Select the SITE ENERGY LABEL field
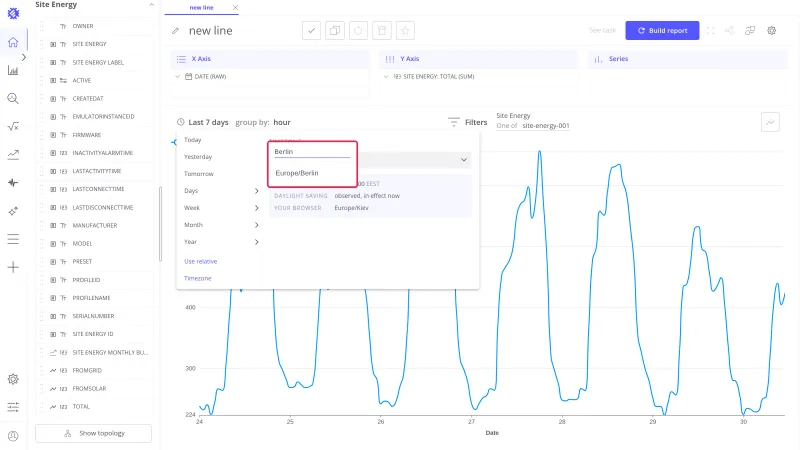The image size is (800, 450). coord(98,62)
